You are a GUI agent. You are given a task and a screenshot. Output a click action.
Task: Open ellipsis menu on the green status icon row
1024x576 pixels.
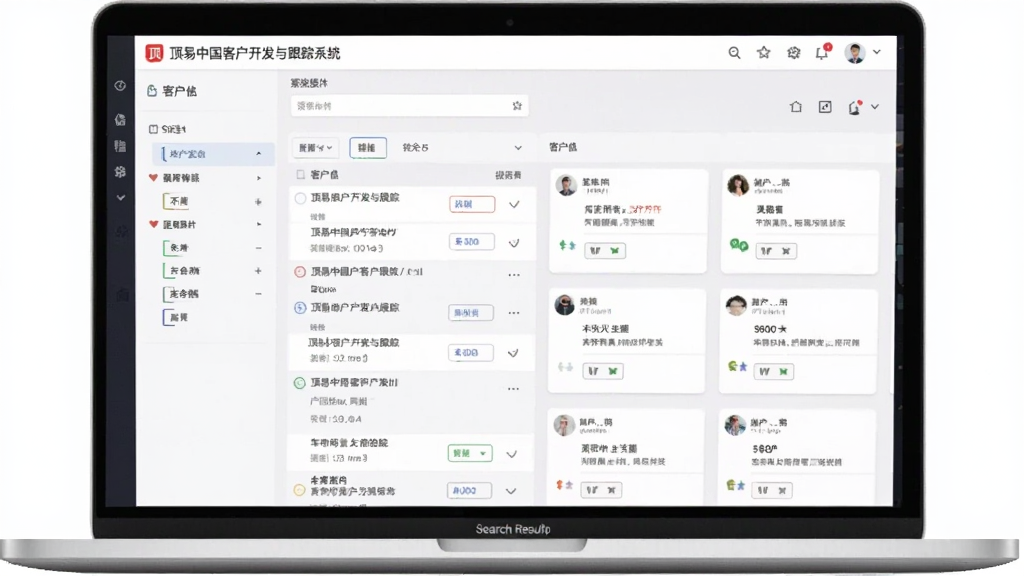[x=513, y=389]
